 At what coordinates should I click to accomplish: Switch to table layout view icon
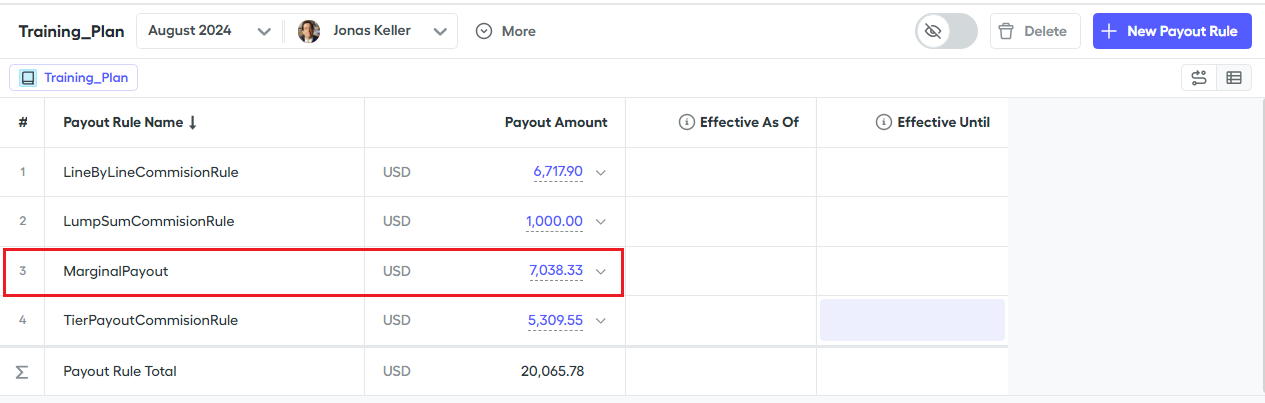click(x=1233, y=78)
